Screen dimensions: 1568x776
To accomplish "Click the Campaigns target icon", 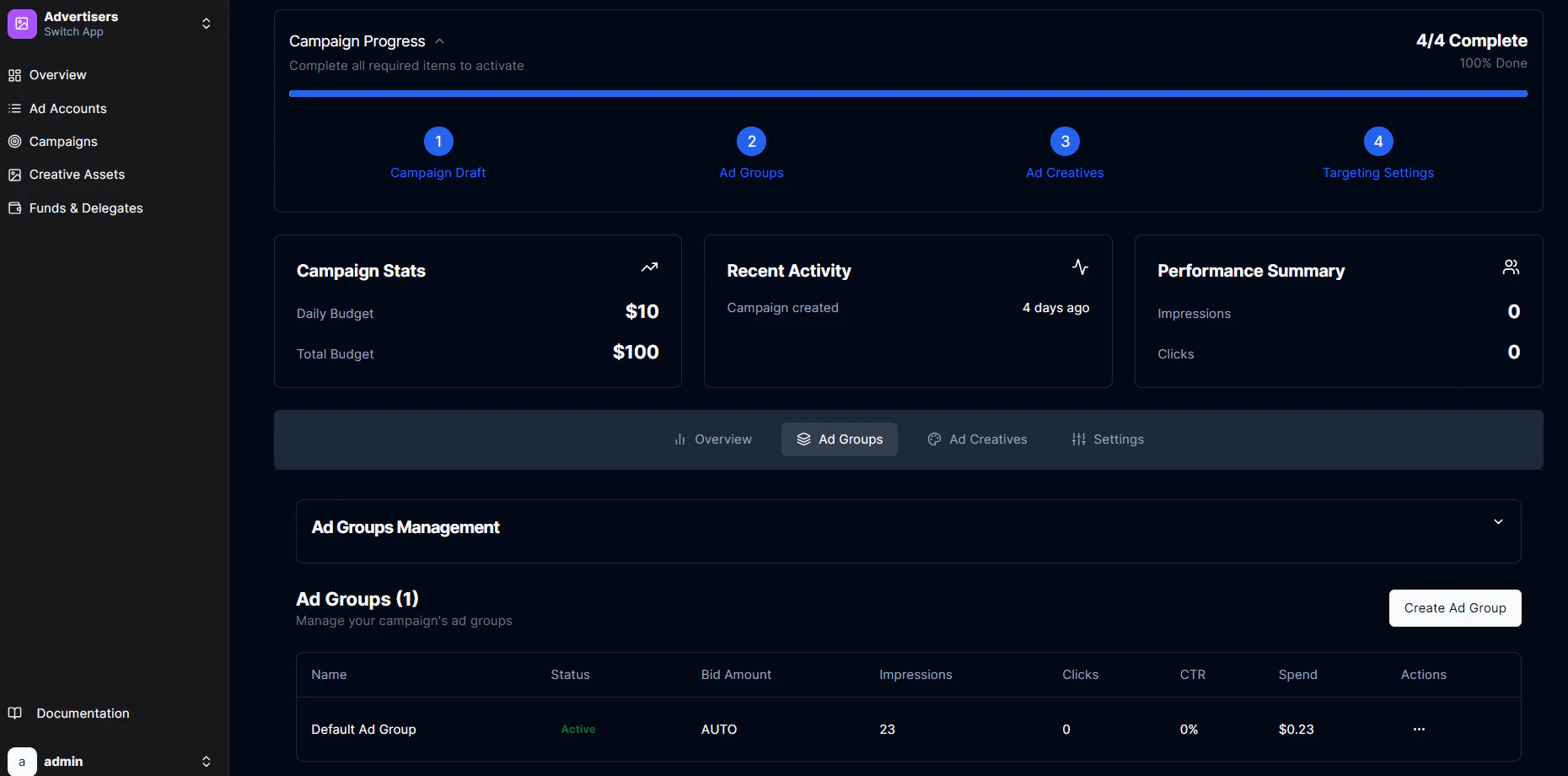I will (x=14, y=142).
